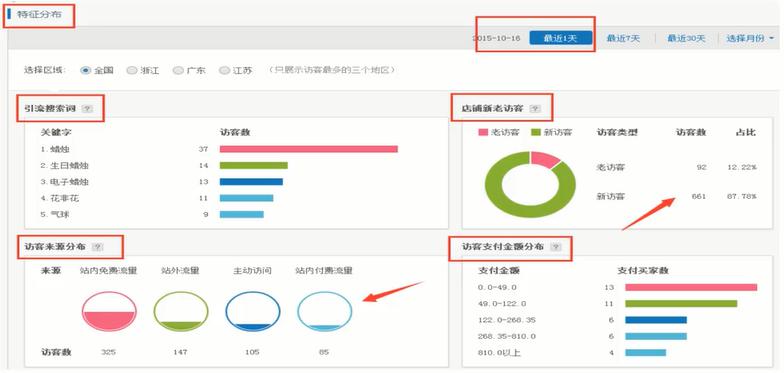The height and width of the screenshot is (373, 784).
Task: Click the green 新访客 legend swatch
Action: [x=536, y=132]
